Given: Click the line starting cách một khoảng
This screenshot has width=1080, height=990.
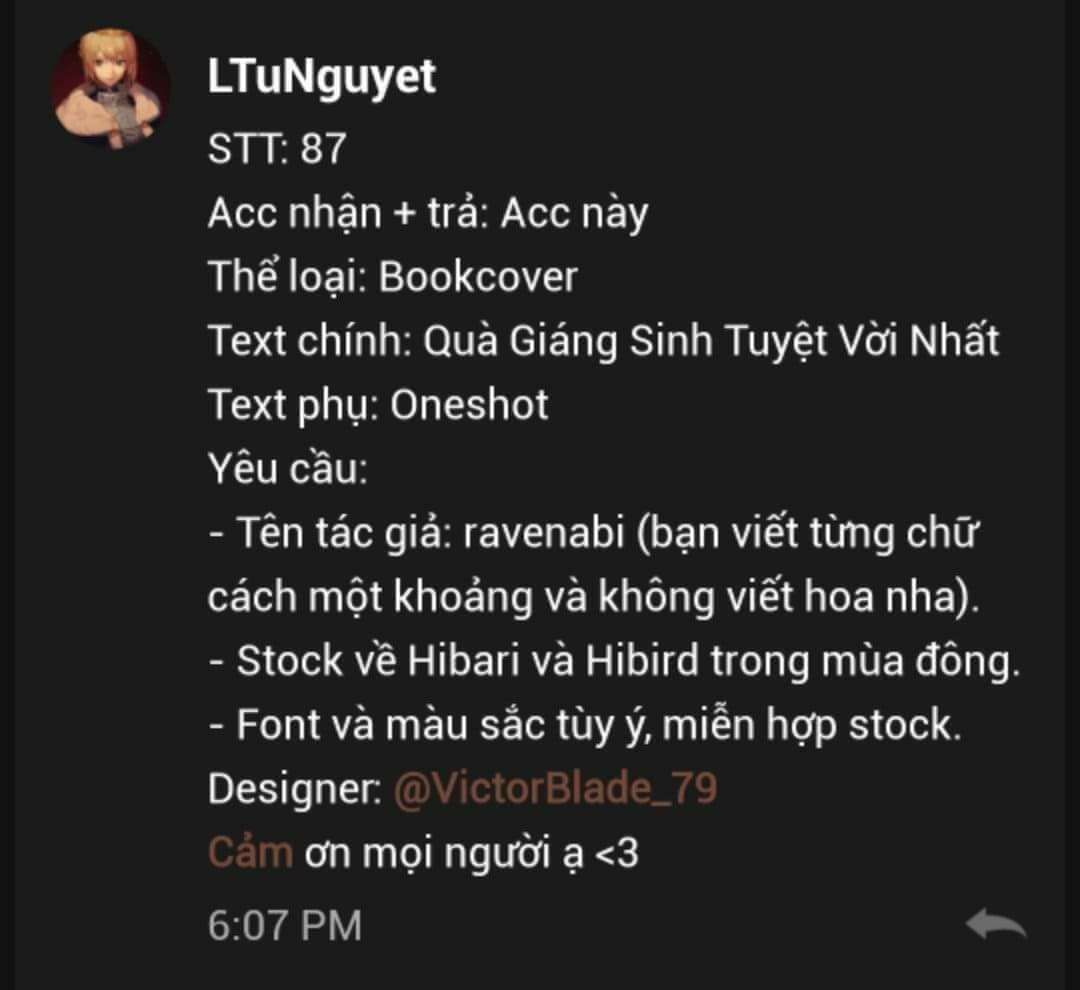Looking at the screenshot, I should click(593, 597).
